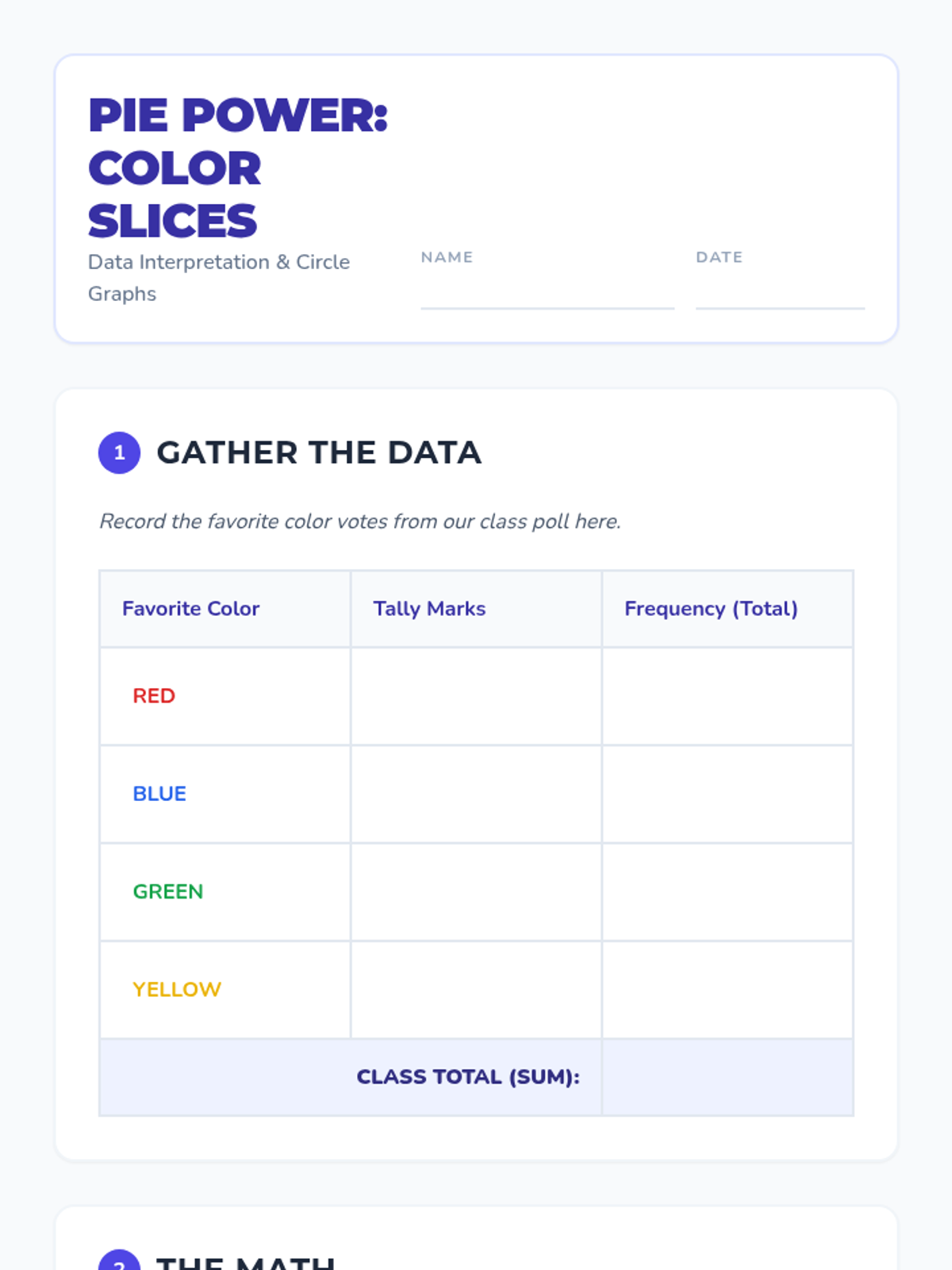The width and height of the screenshot is (952, 1270).
Task: Select the RED tally marks cell
Action: coord(476,696)
